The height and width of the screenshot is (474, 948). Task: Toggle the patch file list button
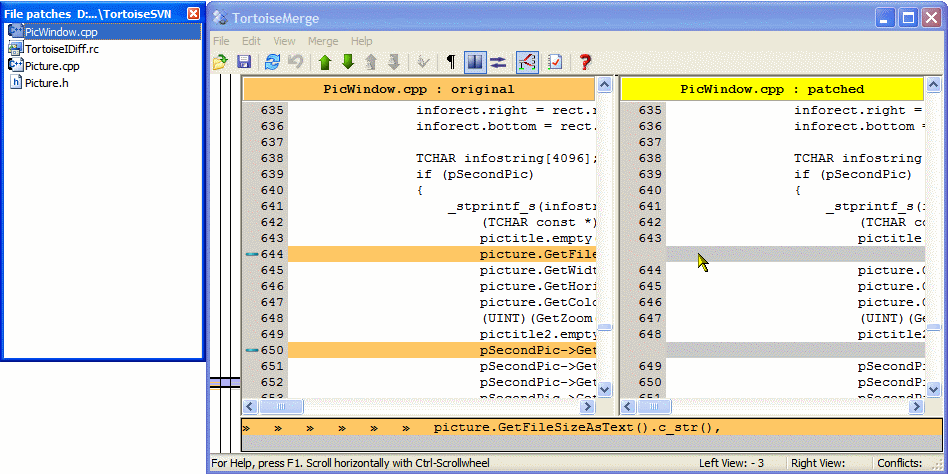(x=527, y=62)
